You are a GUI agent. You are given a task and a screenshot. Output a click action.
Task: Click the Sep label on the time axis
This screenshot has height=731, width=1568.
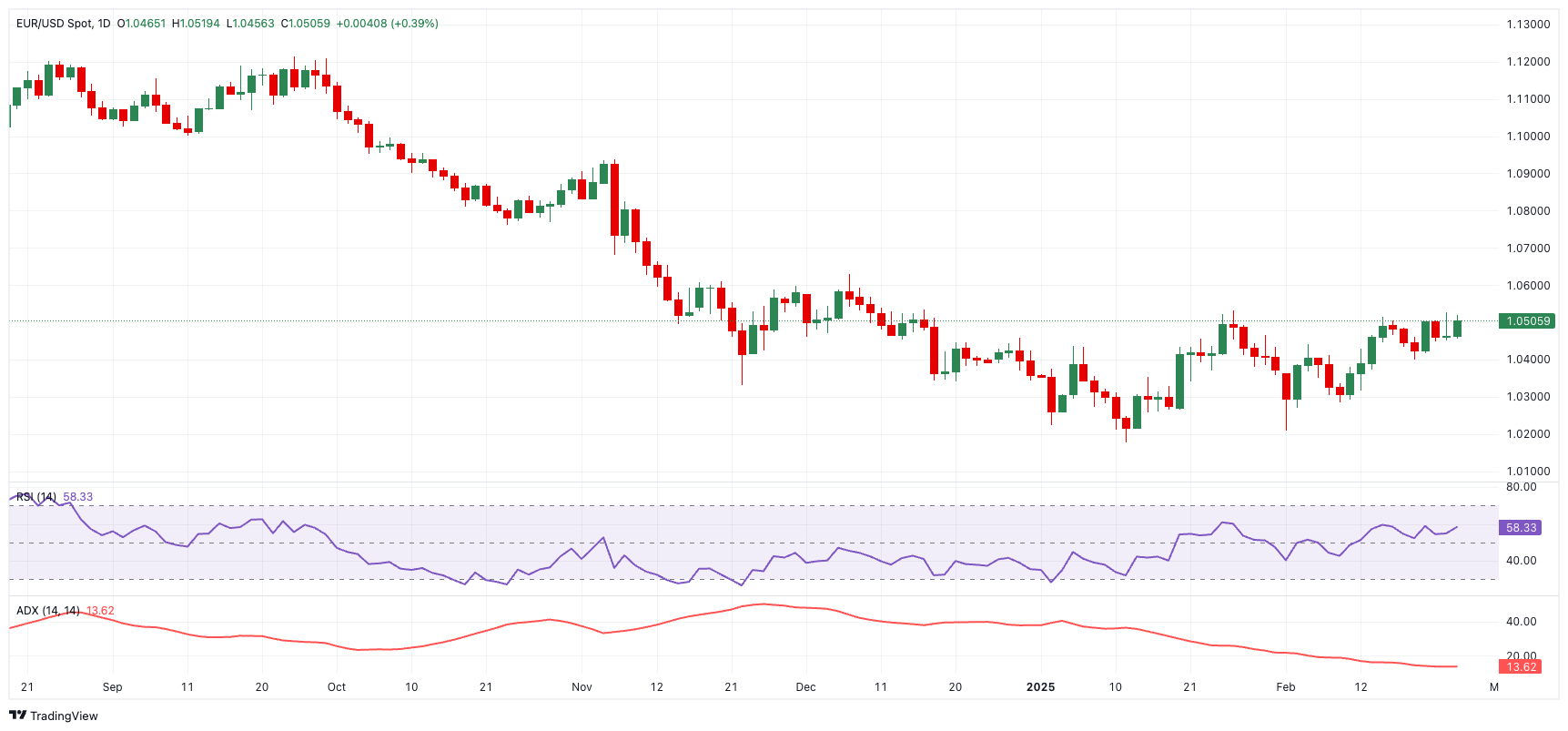point(112,687)
